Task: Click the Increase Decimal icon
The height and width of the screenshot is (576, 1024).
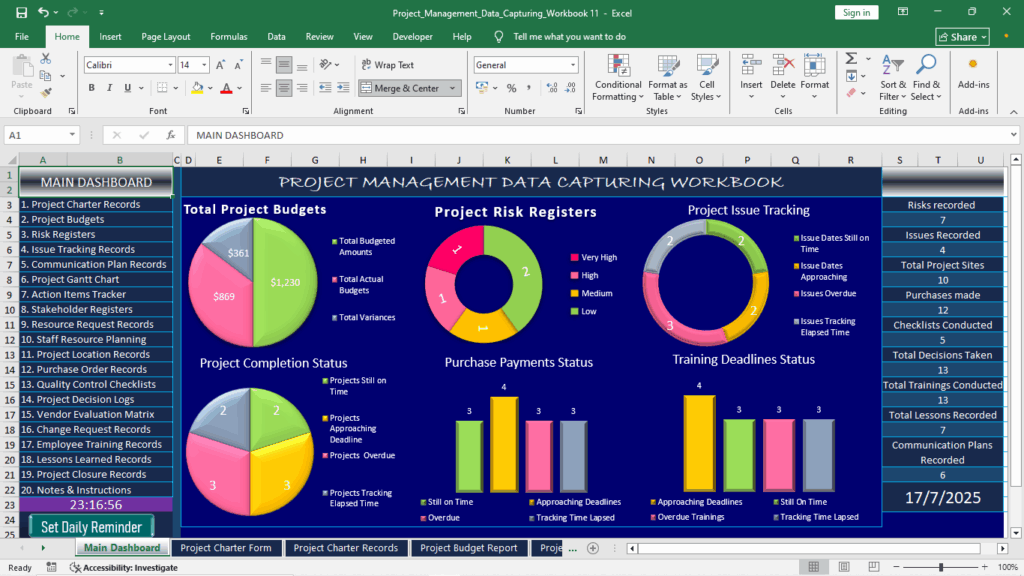Action: (551, 87)
